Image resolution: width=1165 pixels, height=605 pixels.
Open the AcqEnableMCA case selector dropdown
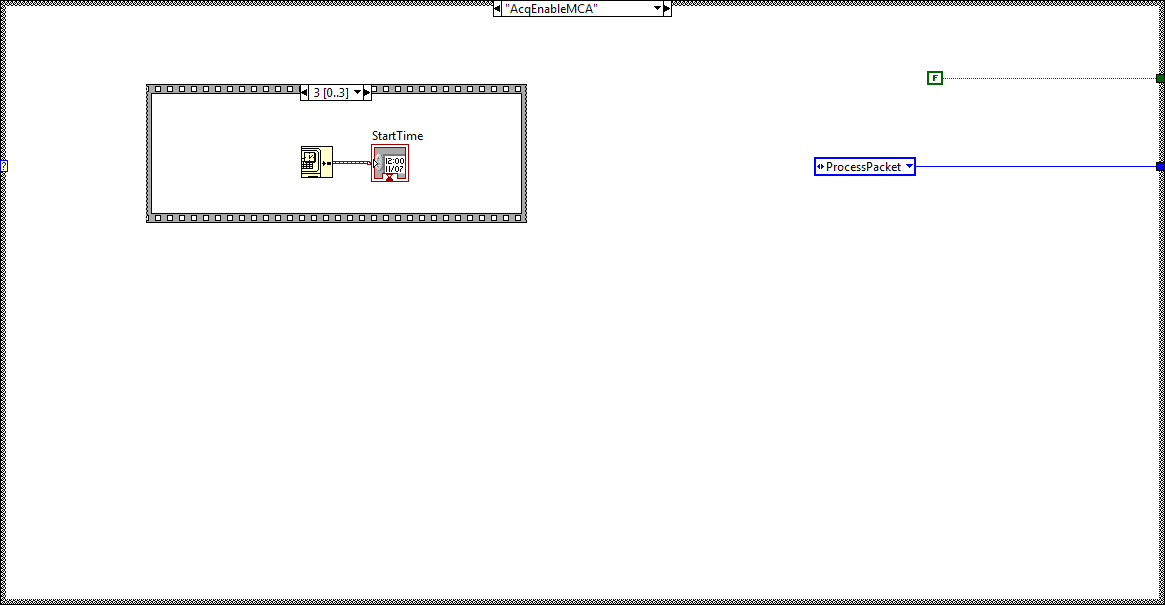[x=657, y=8]
